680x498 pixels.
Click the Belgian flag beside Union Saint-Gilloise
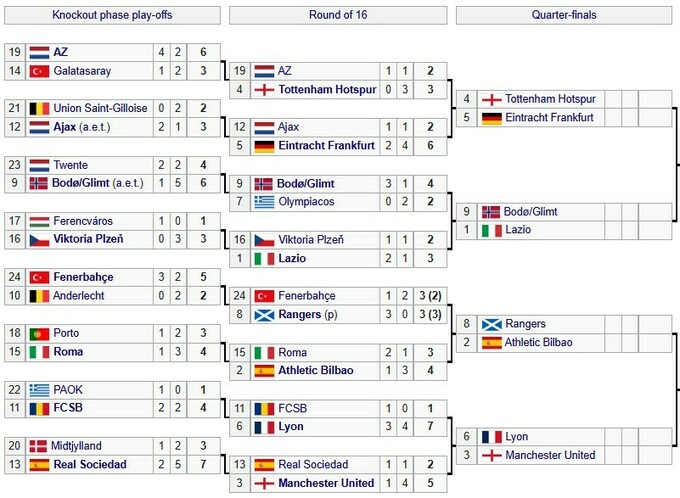39,108
